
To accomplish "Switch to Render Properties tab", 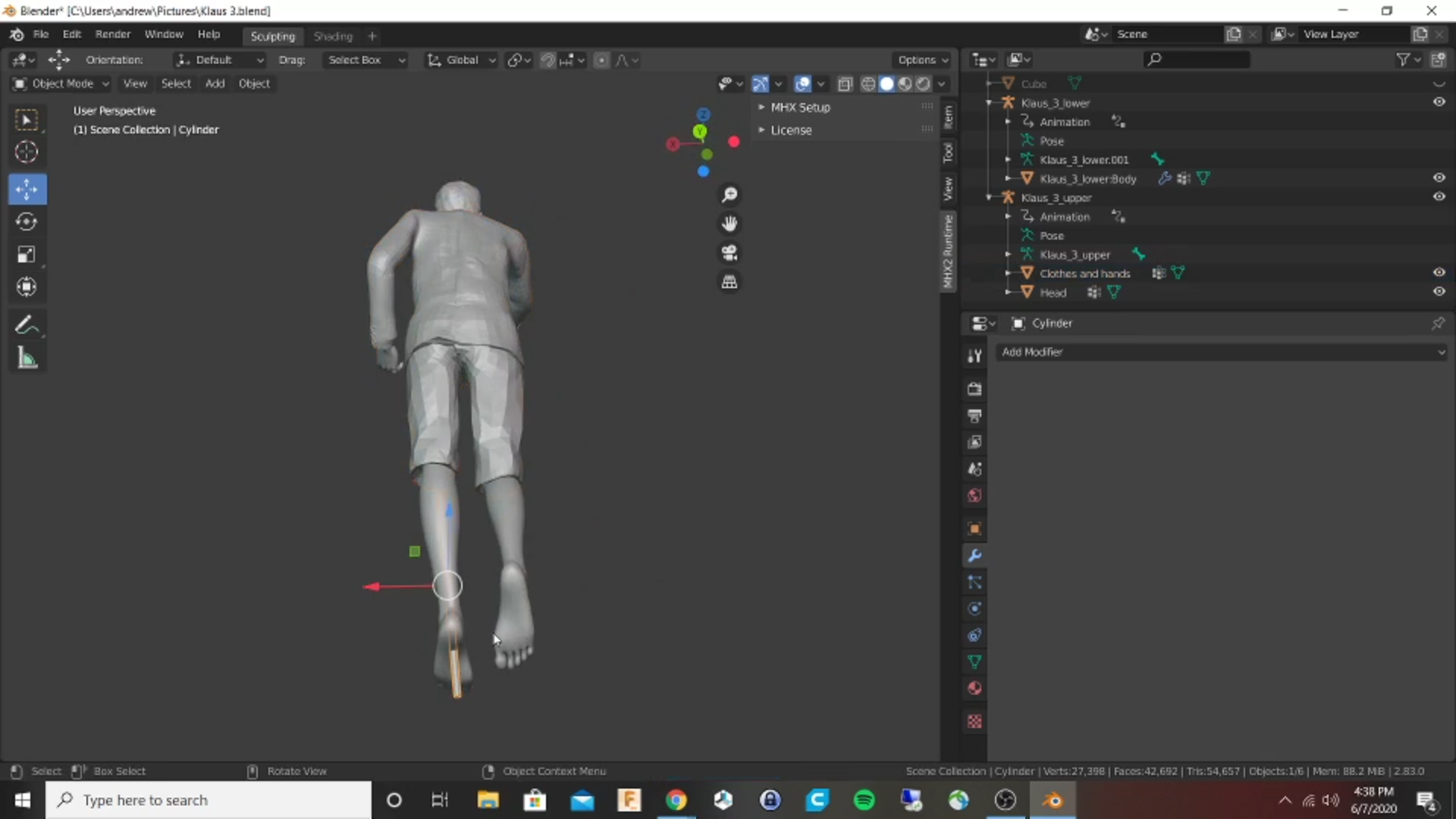I will [975, 388].
